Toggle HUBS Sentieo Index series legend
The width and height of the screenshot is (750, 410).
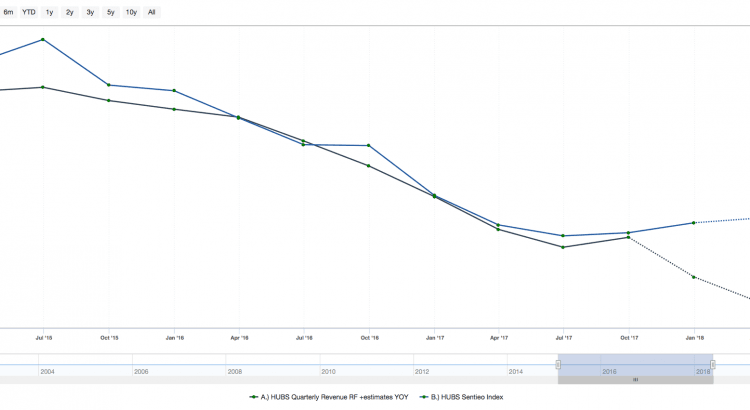coord(460,397)
